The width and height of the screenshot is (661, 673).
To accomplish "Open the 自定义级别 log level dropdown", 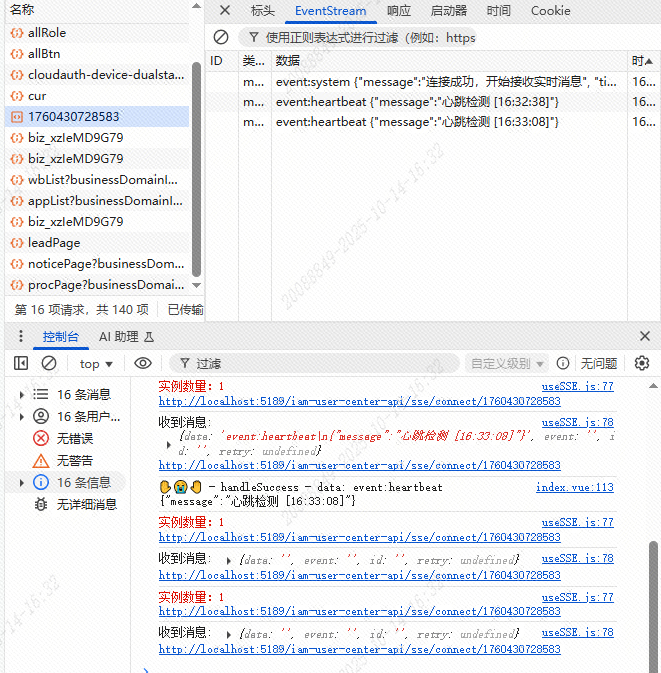I will point(508,364).
